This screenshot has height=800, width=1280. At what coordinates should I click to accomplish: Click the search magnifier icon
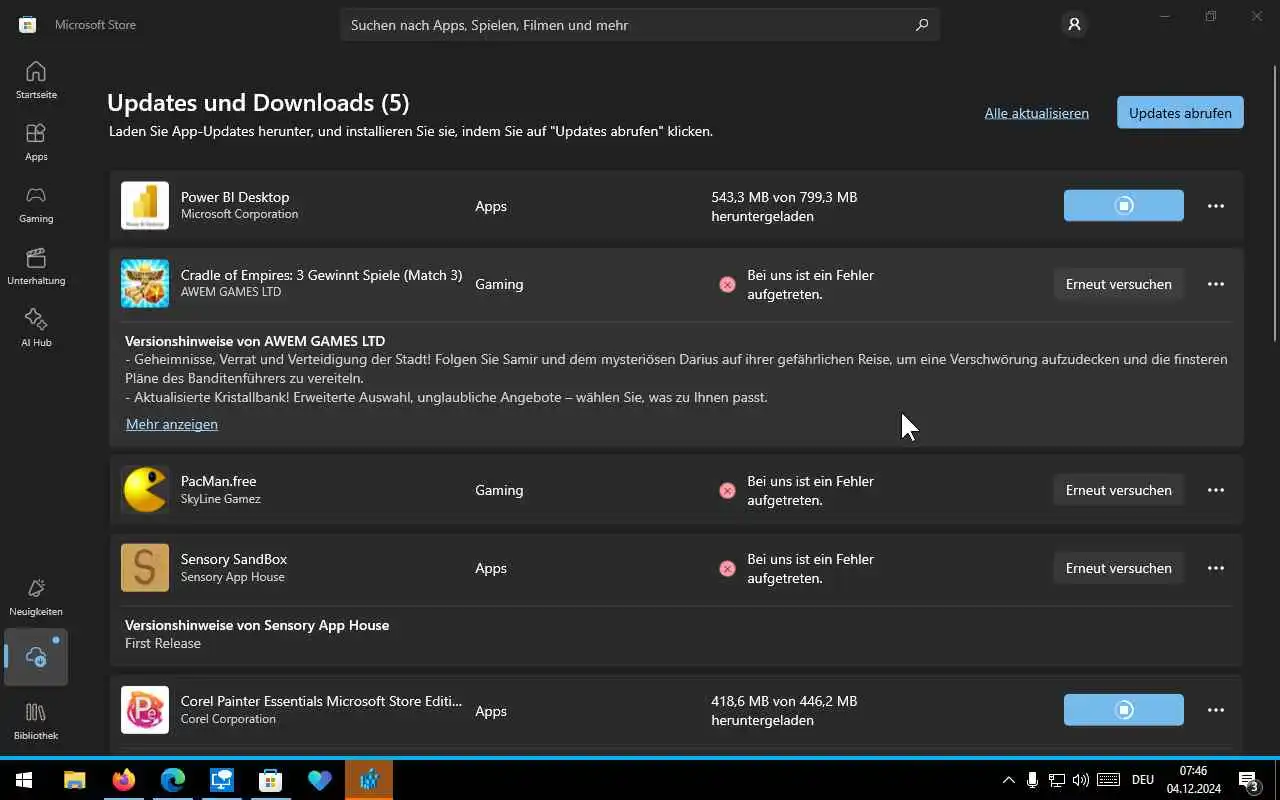(x=922, y=25)
